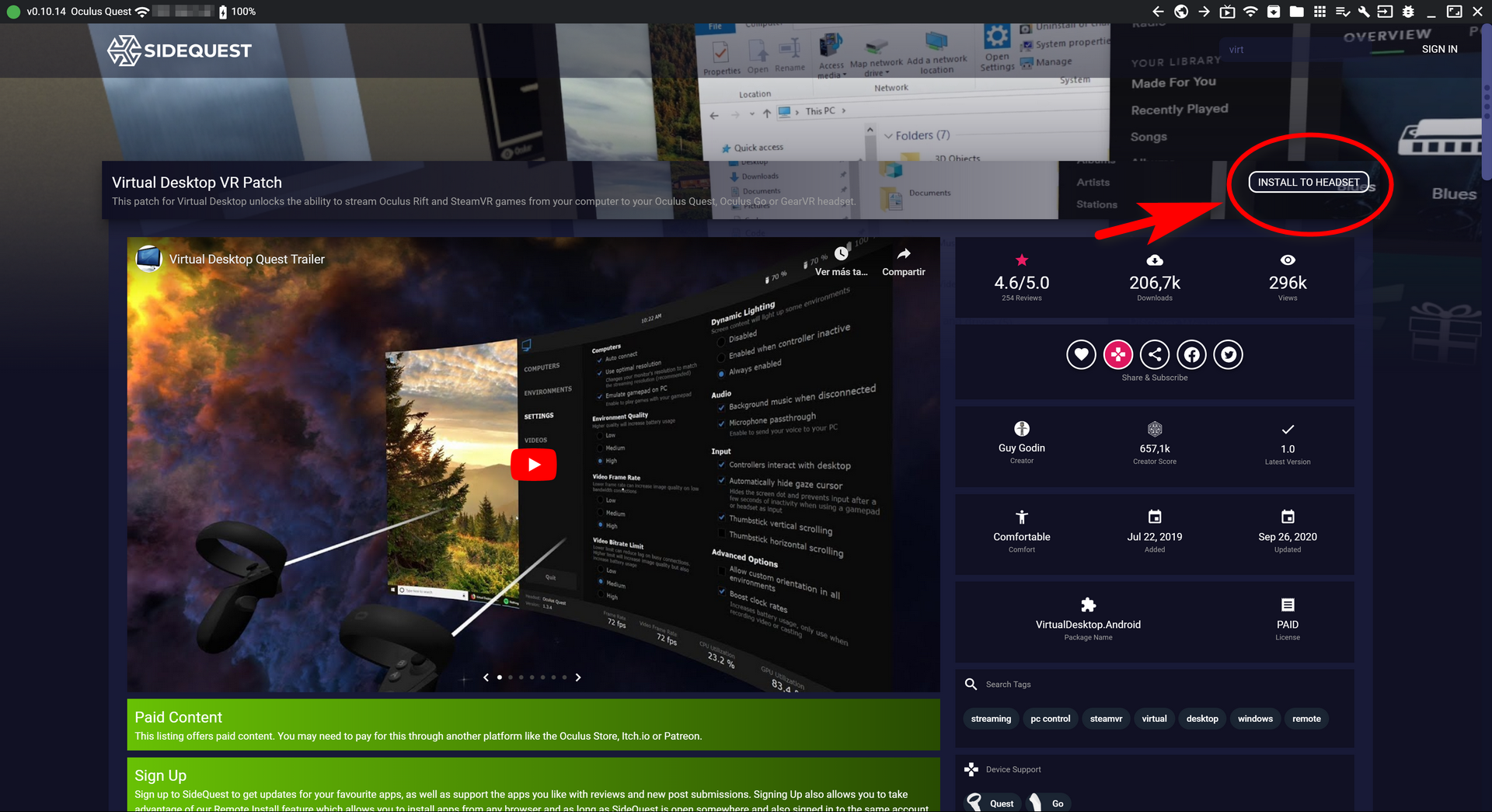This screenshot has width=1492, height=812.
Task: Click the Device Support gamepad icon
Action: [x=971, y=769]
